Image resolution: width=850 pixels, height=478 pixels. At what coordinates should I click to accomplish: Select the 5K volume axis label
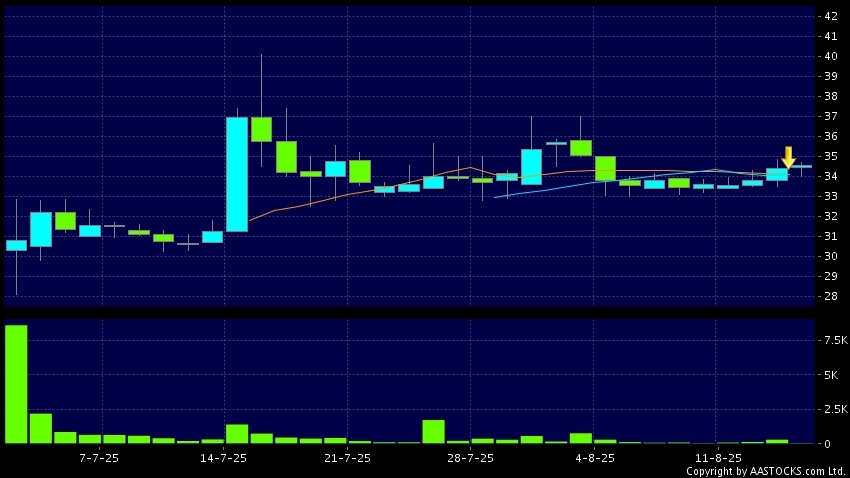coord(831,375)
